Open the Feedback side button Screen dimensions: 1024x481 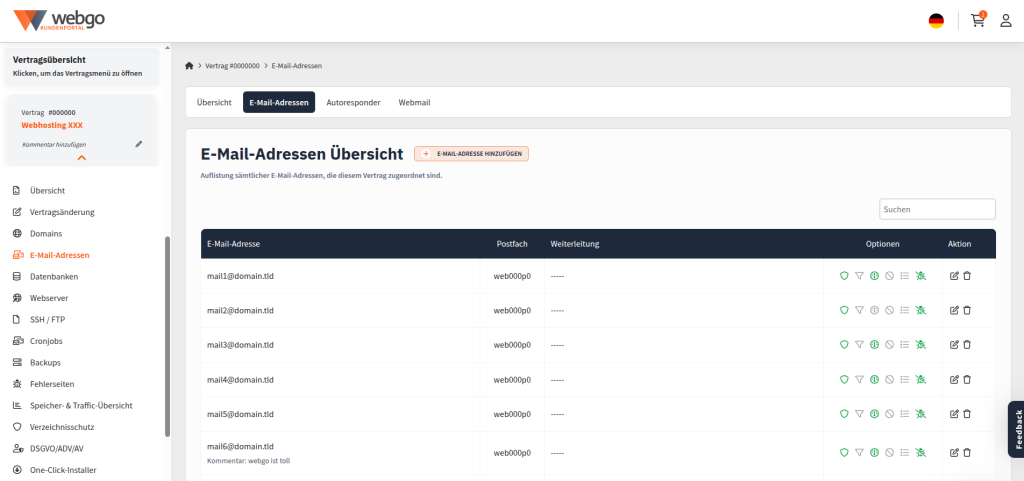[x=1016, y=429]
